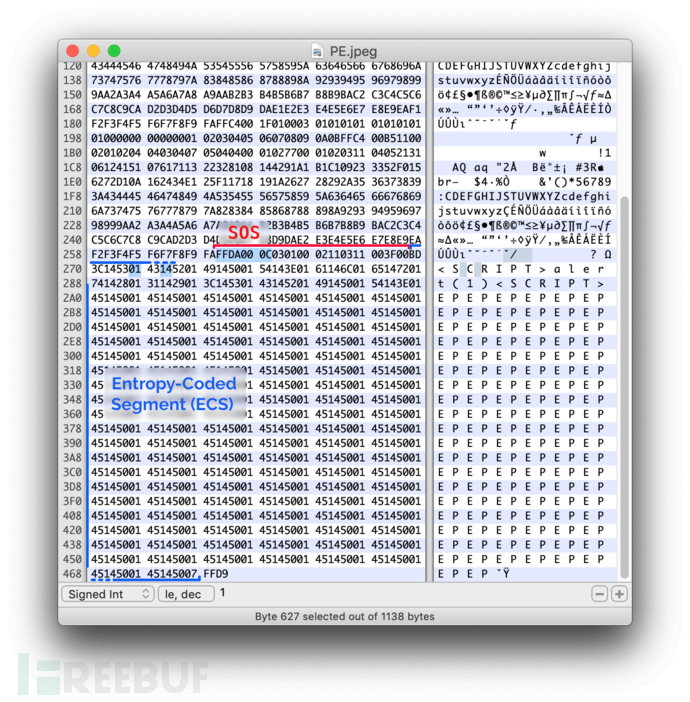Click text "t ( 1 ) < S C R I P T >"
This screenshot has height=702, width=690.
(x=521, y=283)
